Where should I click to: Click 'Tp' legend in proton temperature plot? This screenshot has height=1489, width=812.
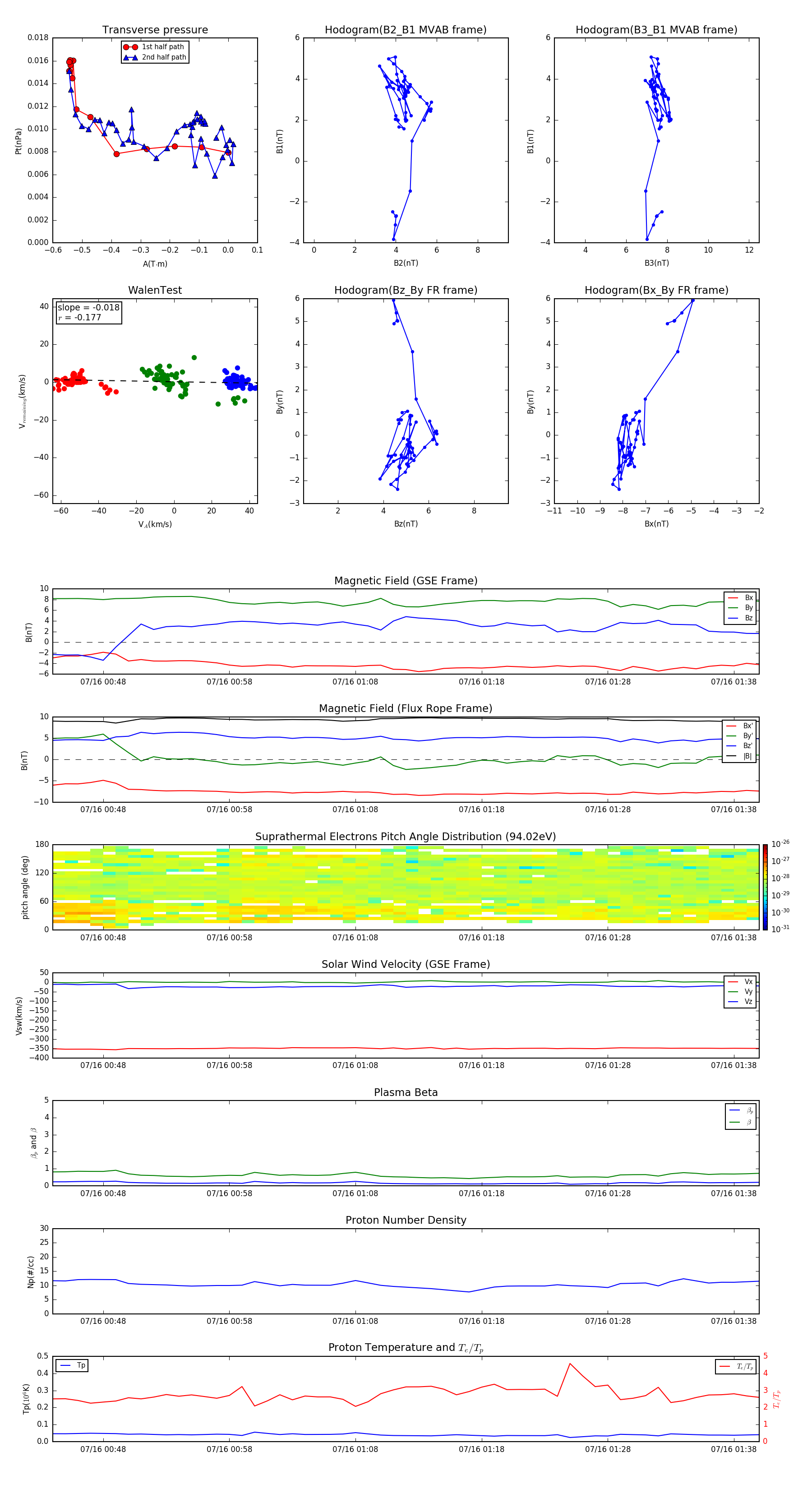[72, 1365]
